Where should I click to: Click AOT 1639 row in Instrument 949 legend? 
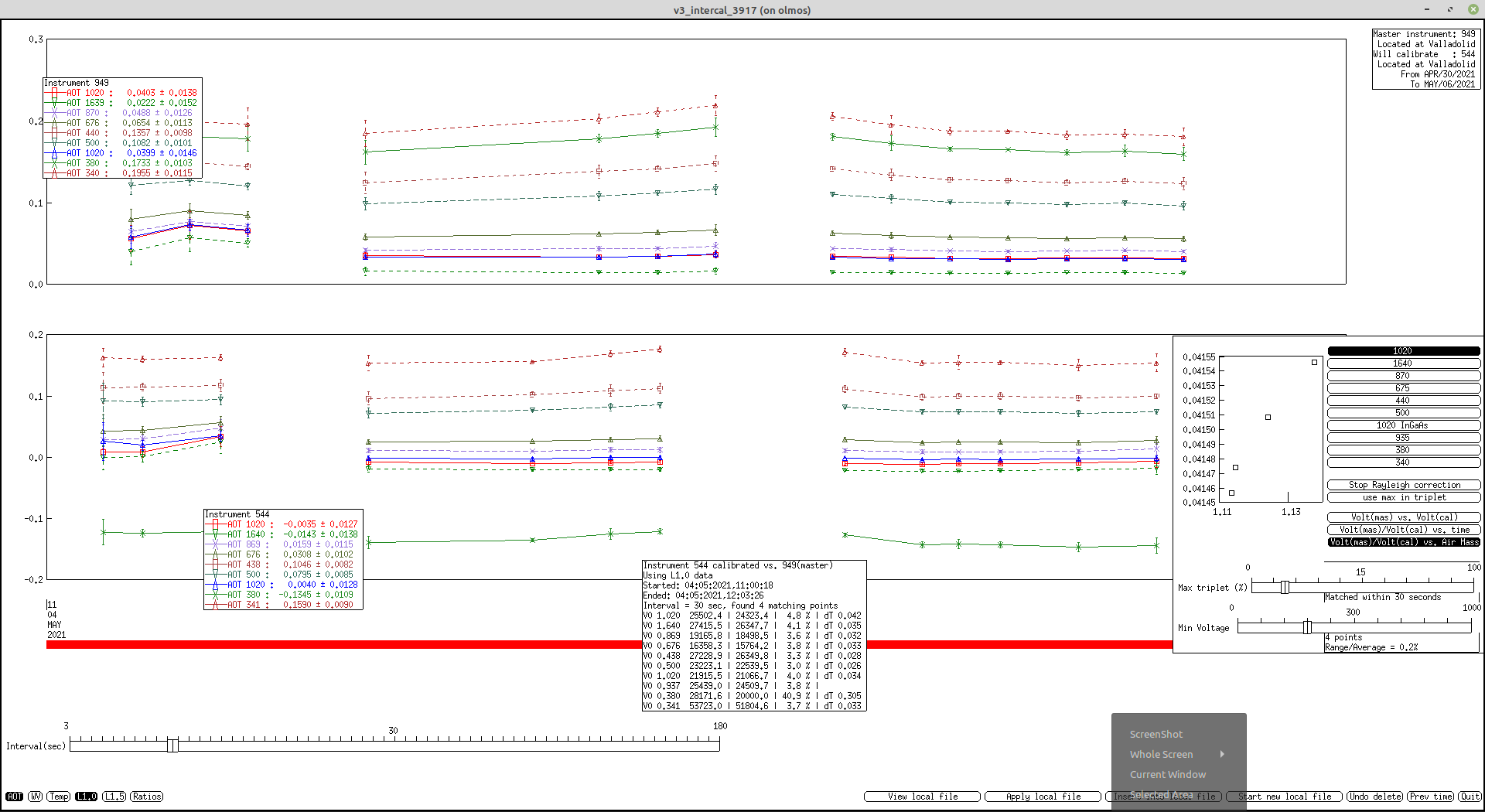pyautogui.click(x=121, y=103)
